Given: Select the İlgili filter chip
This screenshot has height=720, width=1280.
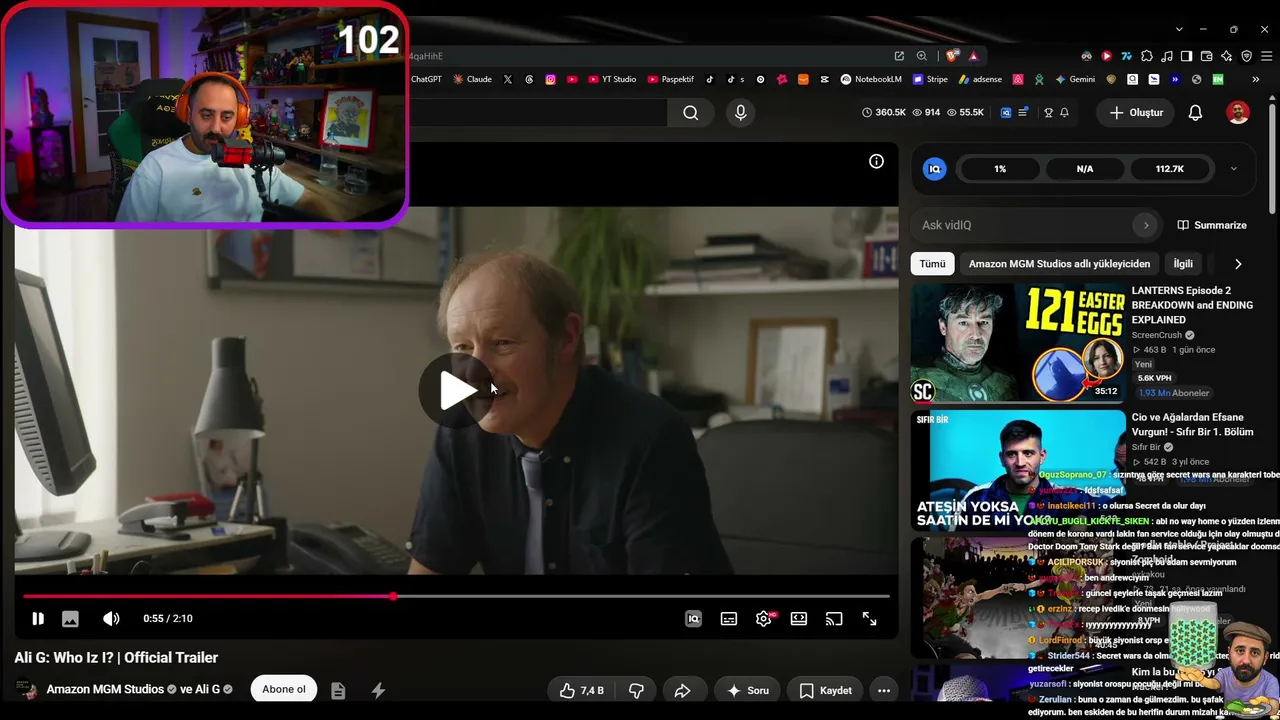Looking at the screenshot, I should 1183,264.
